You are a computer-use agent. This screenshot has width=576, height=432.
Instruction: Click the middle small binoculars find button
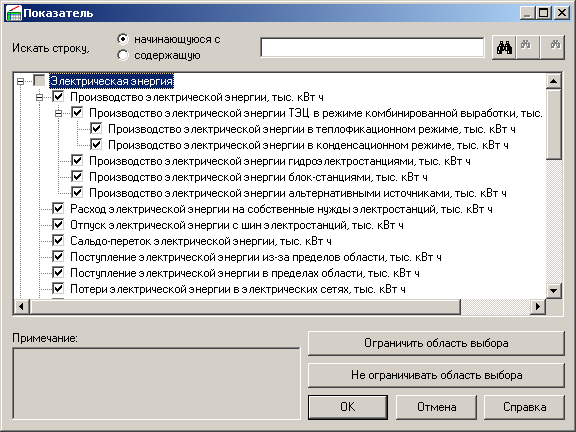click(528, 48)
